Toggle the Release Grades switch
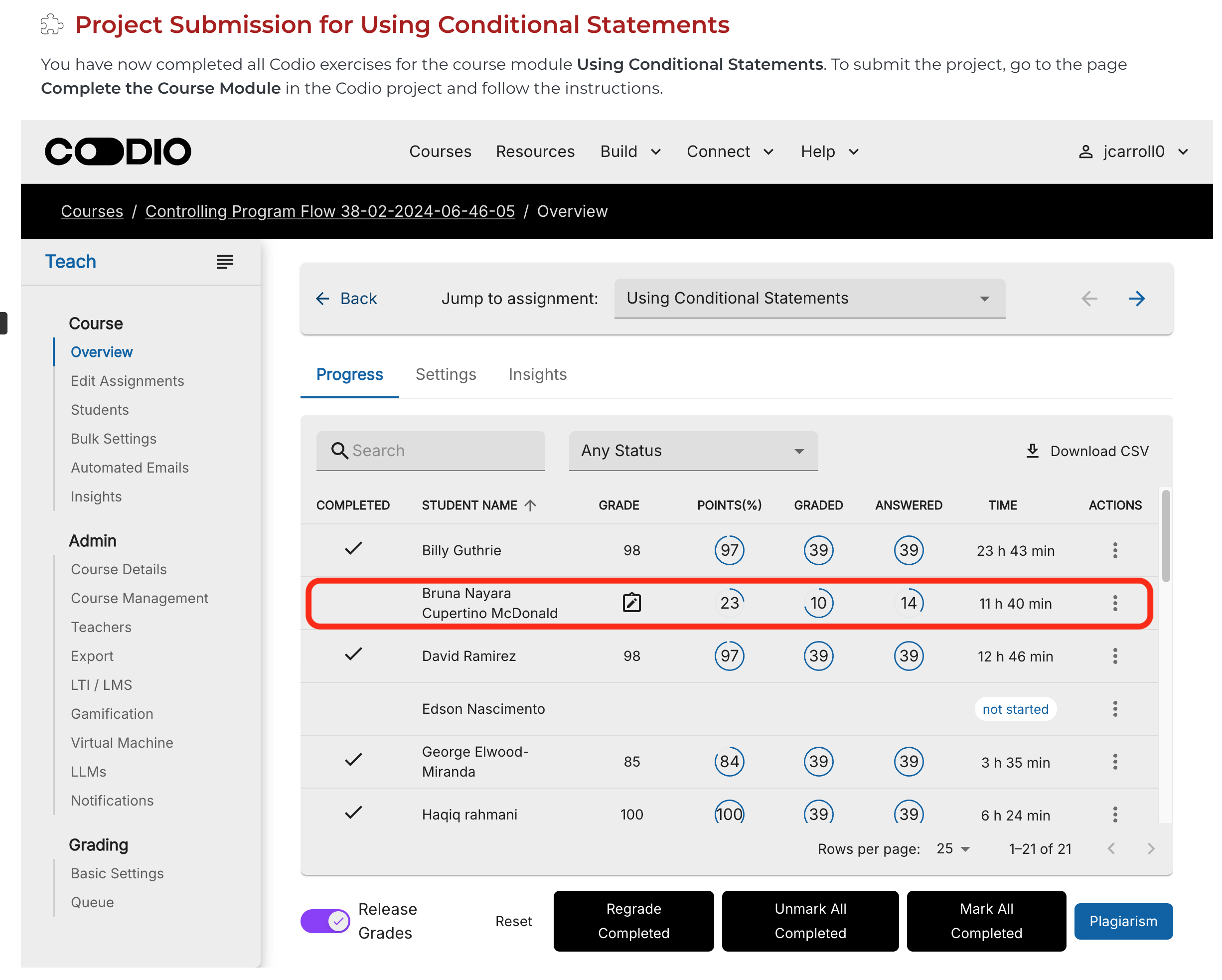 tap(325, 921)
